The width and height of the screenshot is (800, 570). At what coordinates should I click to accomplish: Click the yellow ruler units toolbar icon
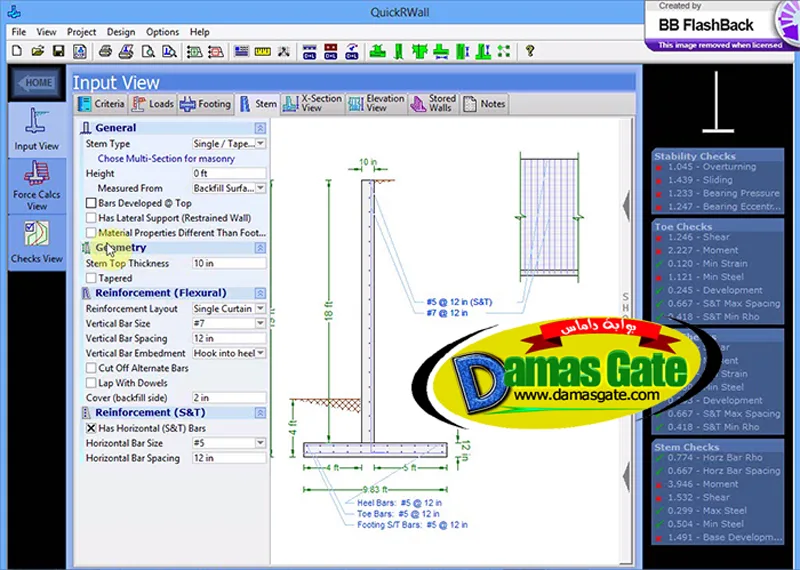263,51
